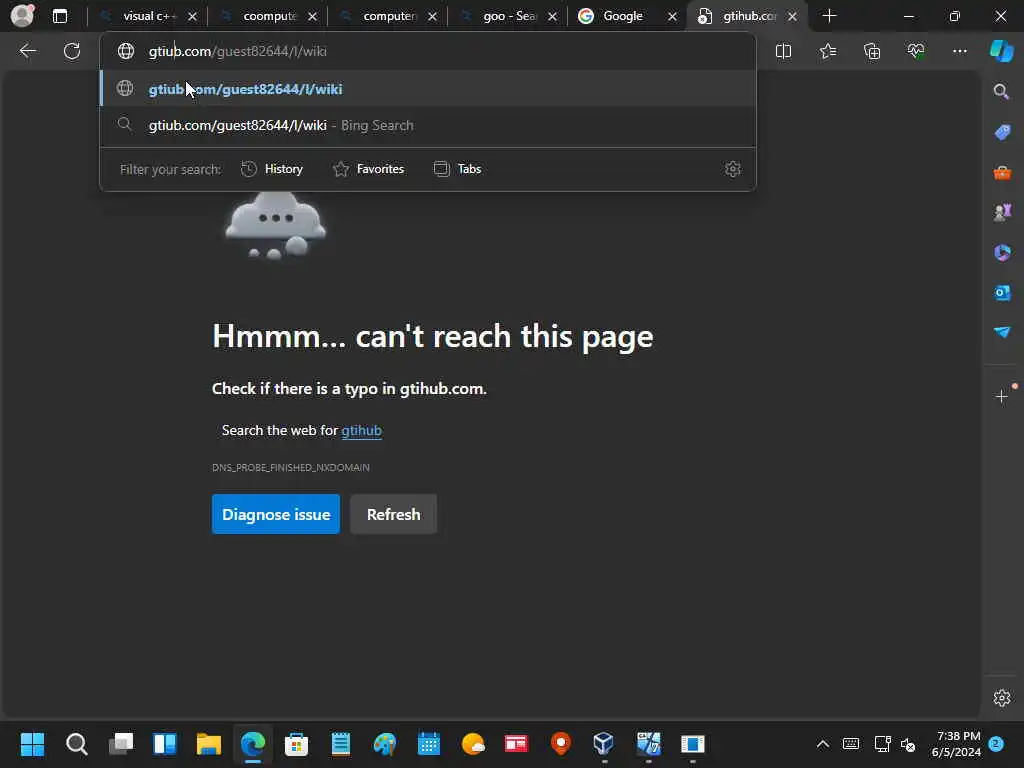Click the address bar URL field
The width and height of the screenshot is (1024, 768).
pos(428,51)
